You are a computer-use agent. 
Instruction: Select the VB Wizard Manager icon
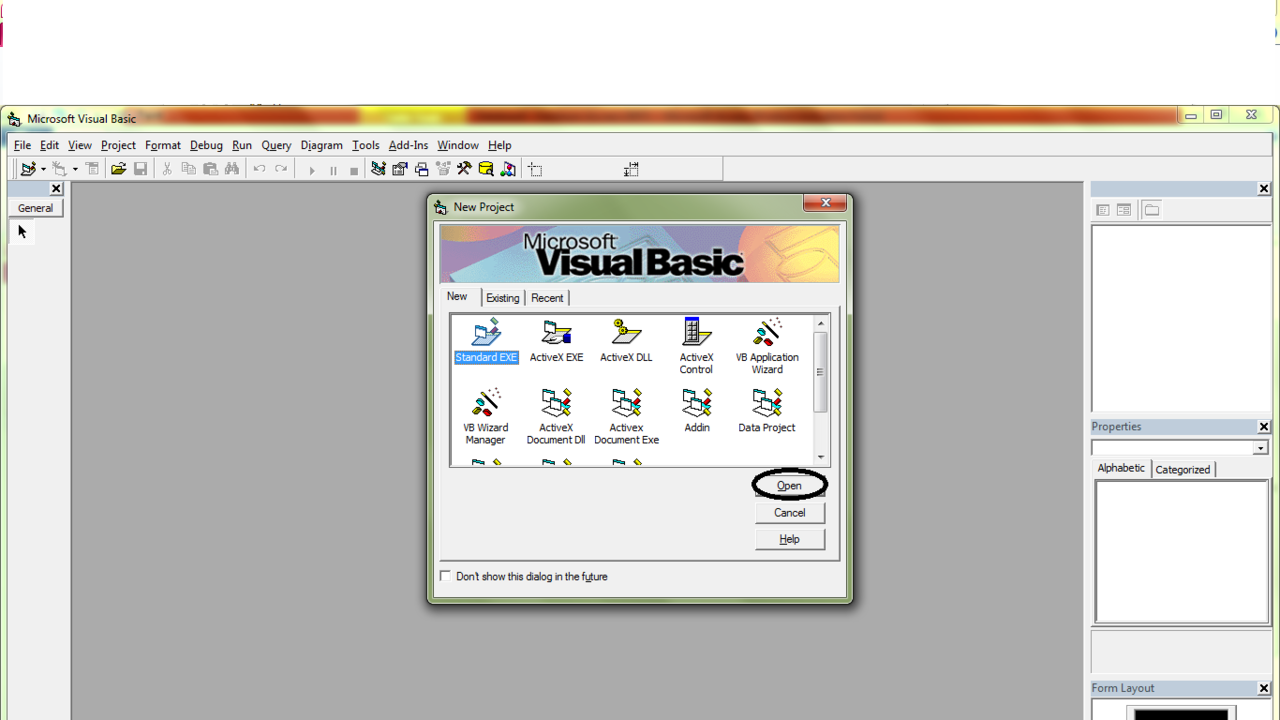pyautogui.click(x=486, y=417)
